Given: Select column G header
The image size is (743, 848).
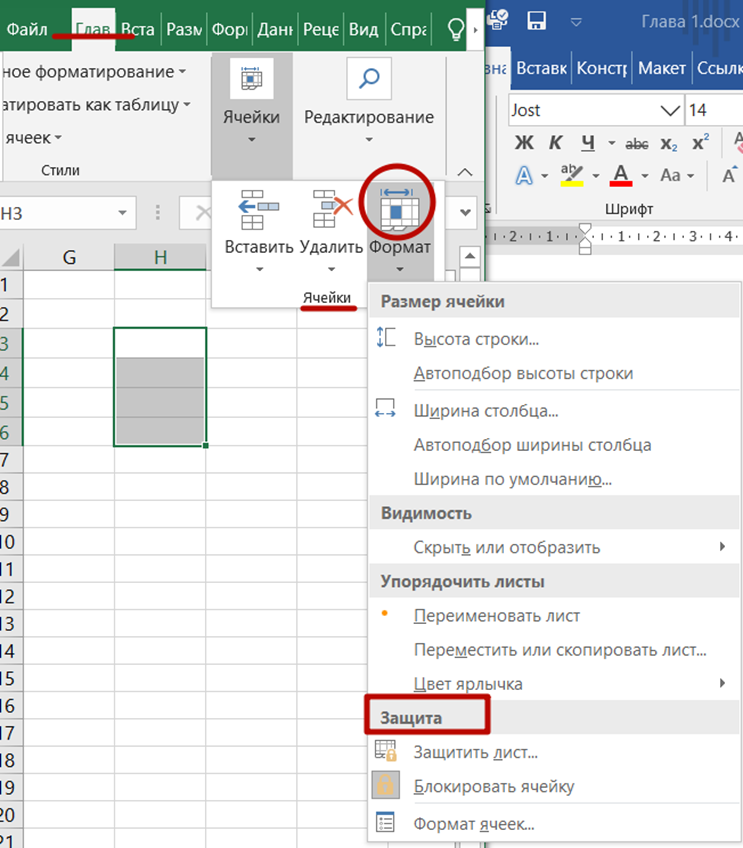Looking at the screenshot, I should (69, 257).
